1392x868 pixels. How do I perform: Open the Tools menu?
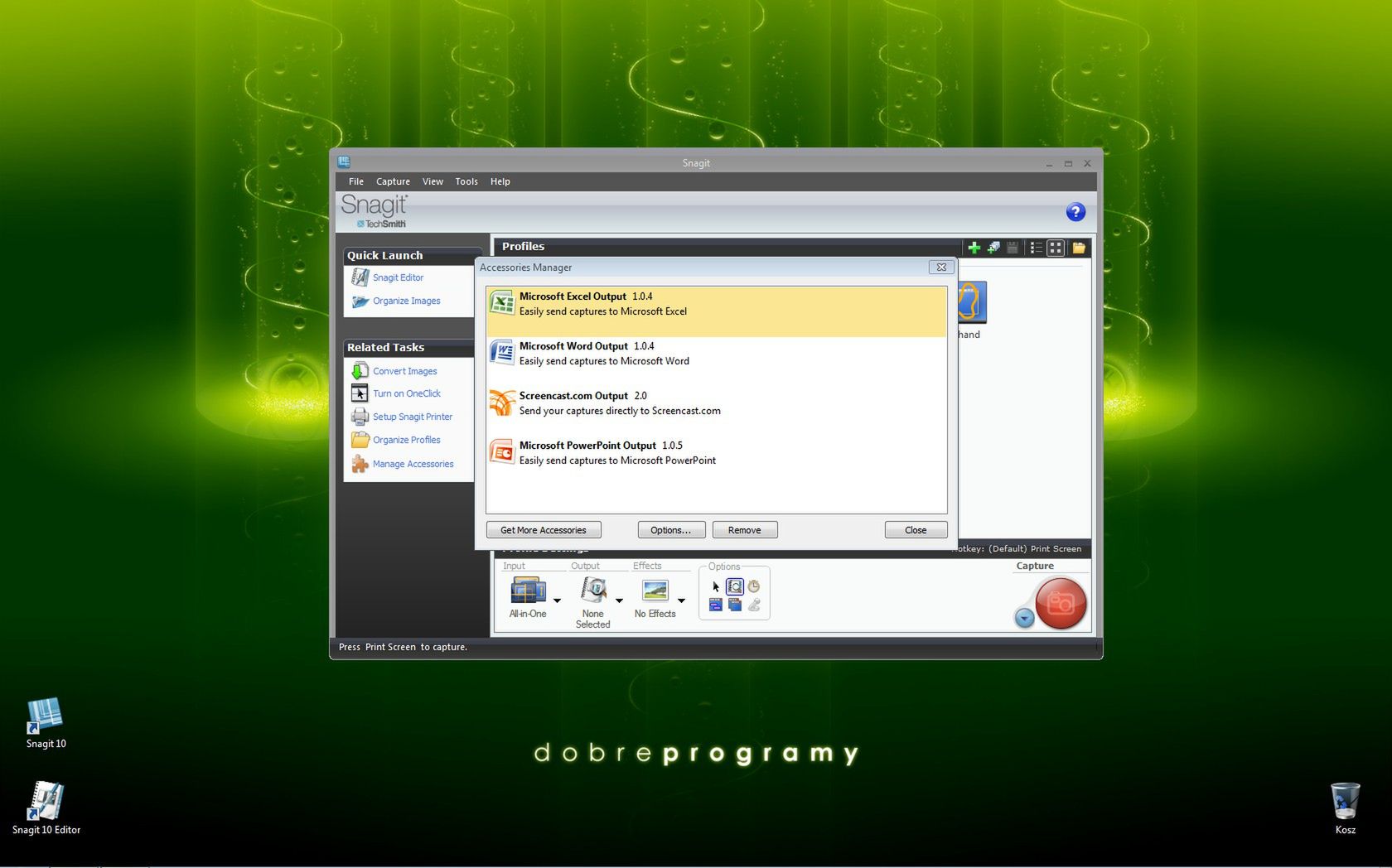(x=466, y=181)
